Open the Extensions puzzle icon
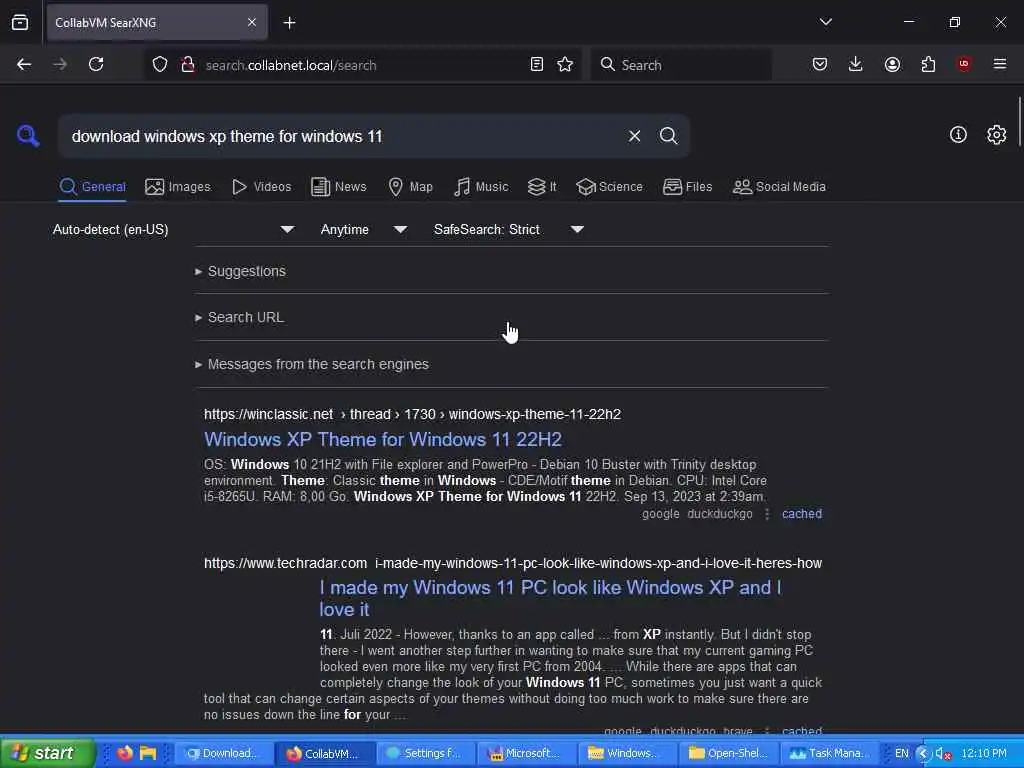Viewport: 1024px width, 768px height. [x=928, y=64]
